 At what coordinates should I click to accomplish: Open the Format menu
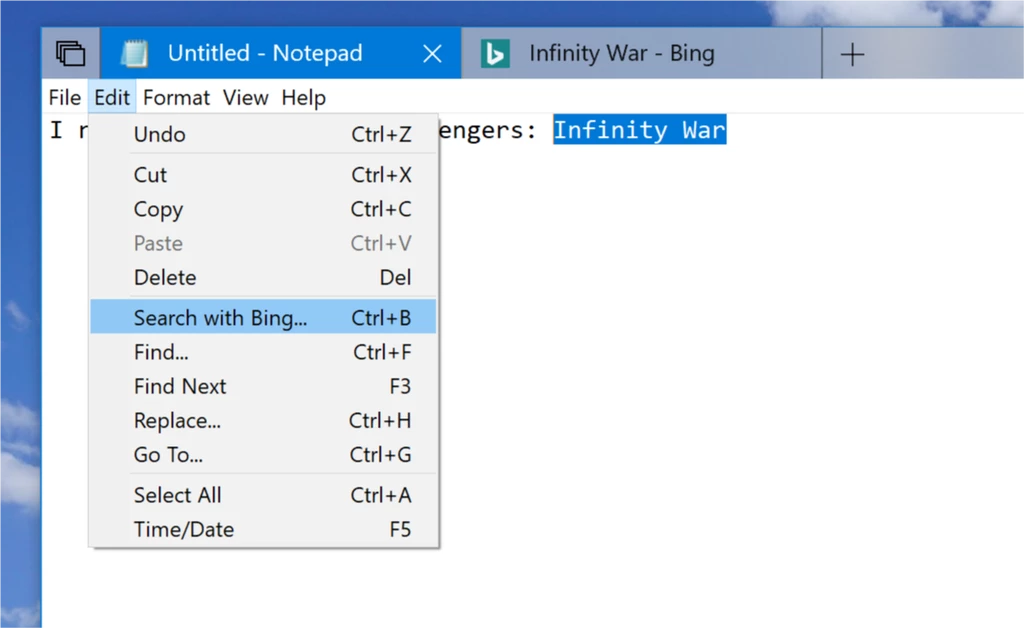point(176,97)
